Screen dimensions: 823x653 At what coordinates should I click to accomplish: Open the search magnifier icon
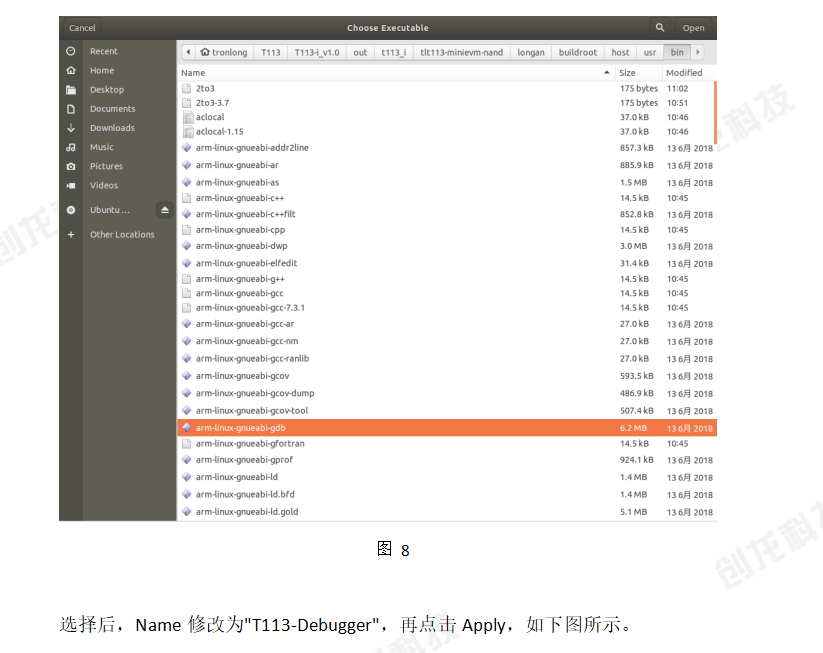pos(660,27)
